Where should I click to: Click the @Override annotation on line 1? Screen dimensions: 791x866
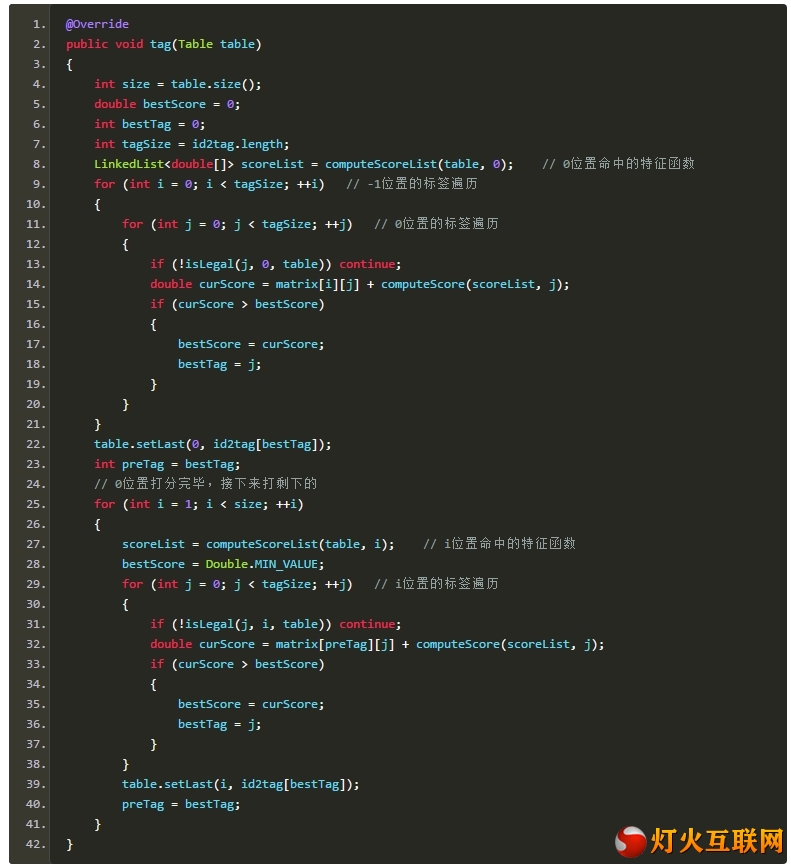97,24
